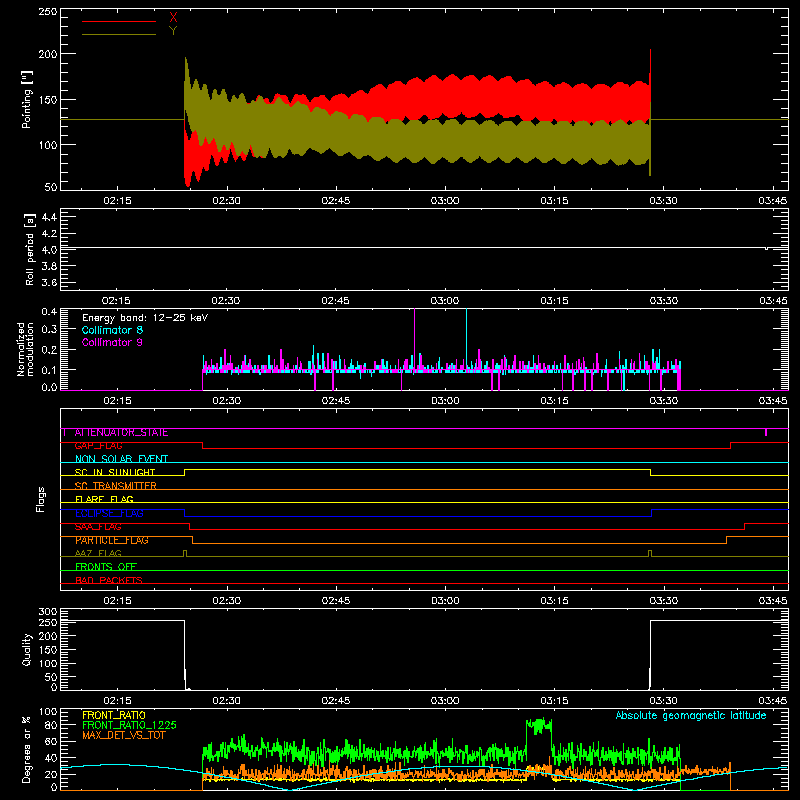Click the BAD_PACKETS flag label
The height and width of the screenshot is (800, 800).
109,580
